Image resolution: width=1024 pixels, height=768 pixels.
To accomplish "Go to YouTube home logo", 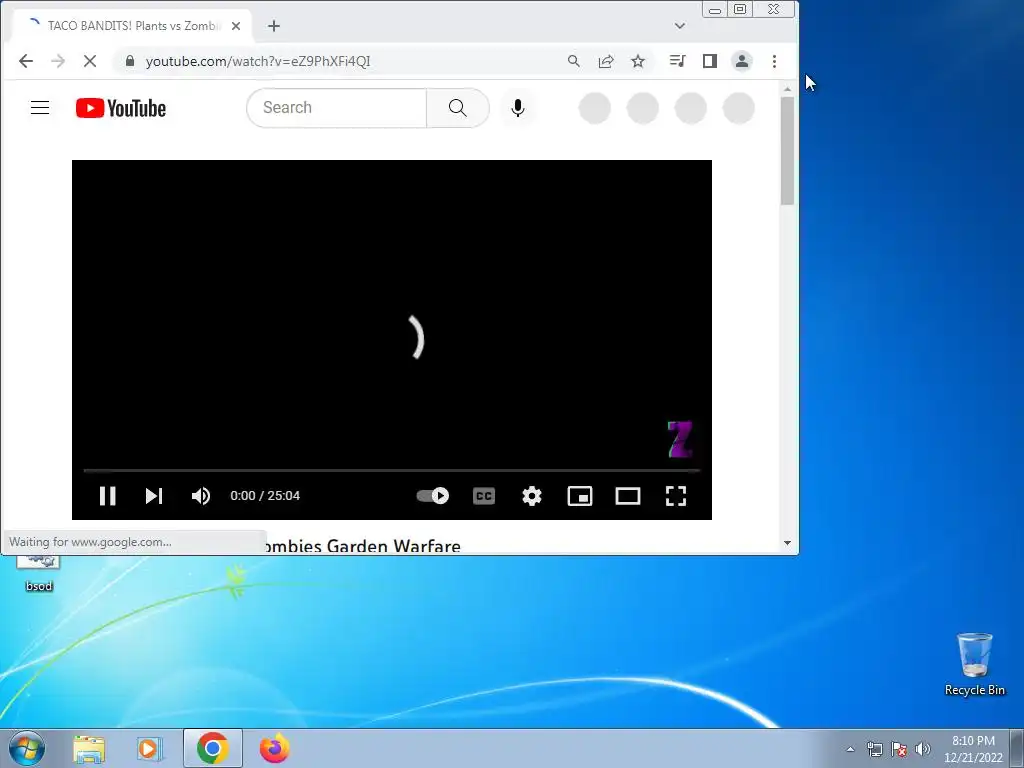I will click(x=121, y=108).
